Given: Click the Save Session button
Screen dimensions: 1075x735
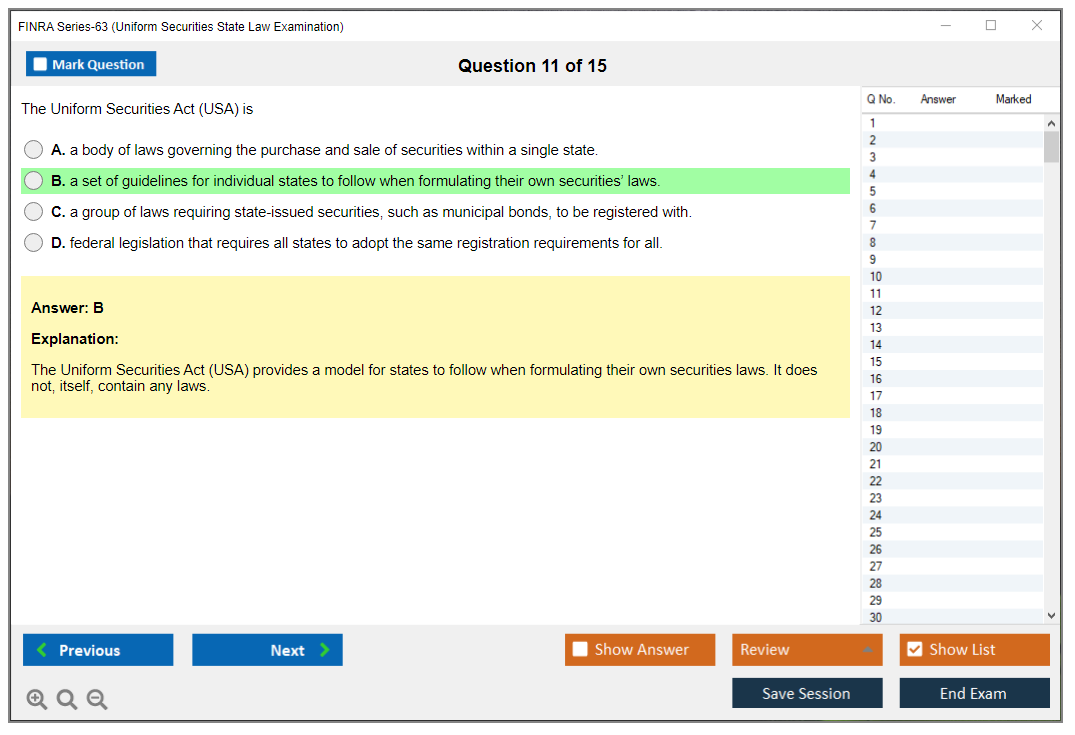Looking at the screenshot, I should tap(806, 693).
